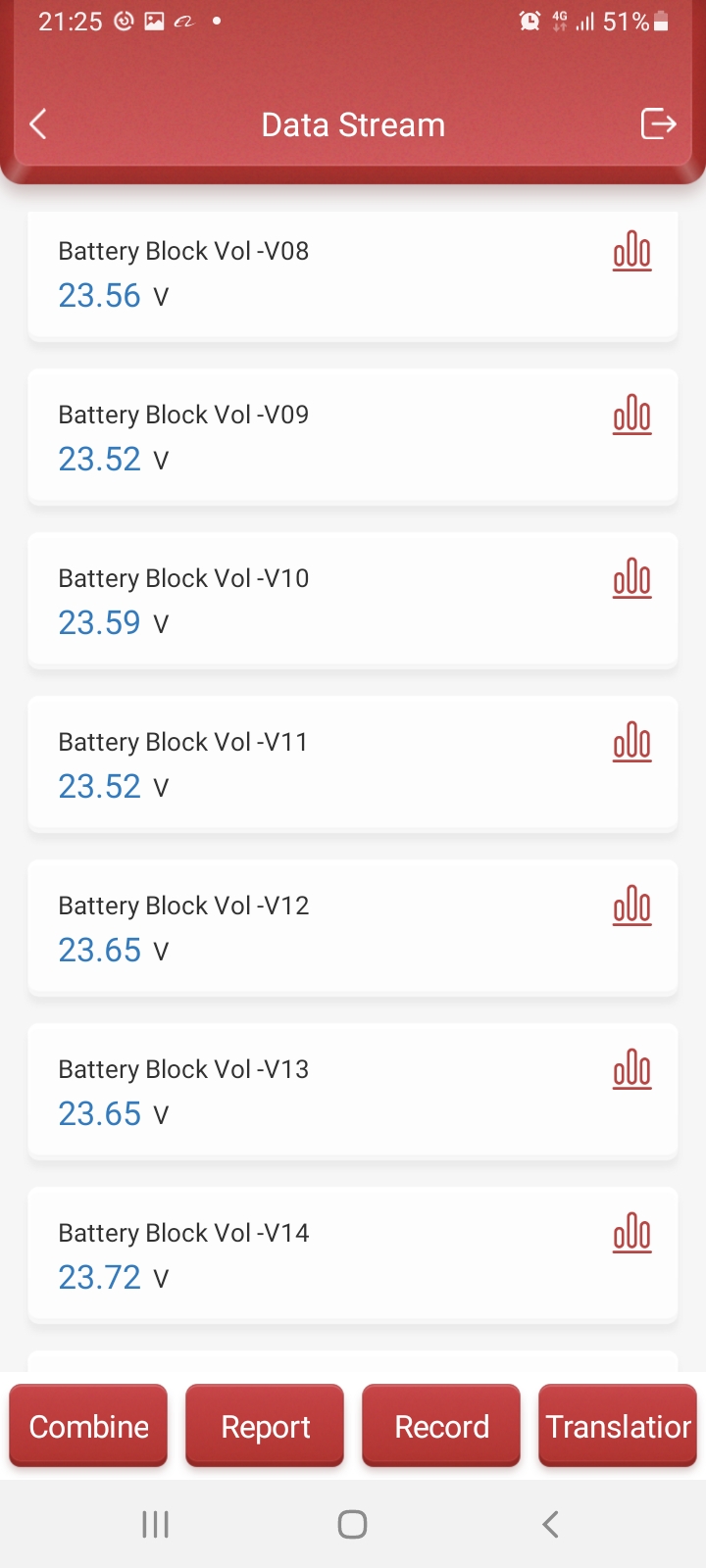Show chart icon for Battery Block Vol-V10

pos(632,579)
